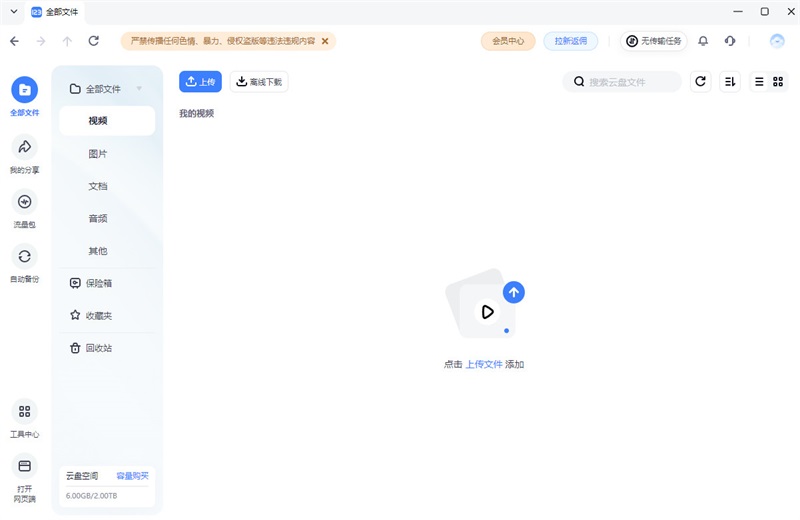Open the sort order dropdown
This screenshot has width=800, height=520.
click(730, 82)
